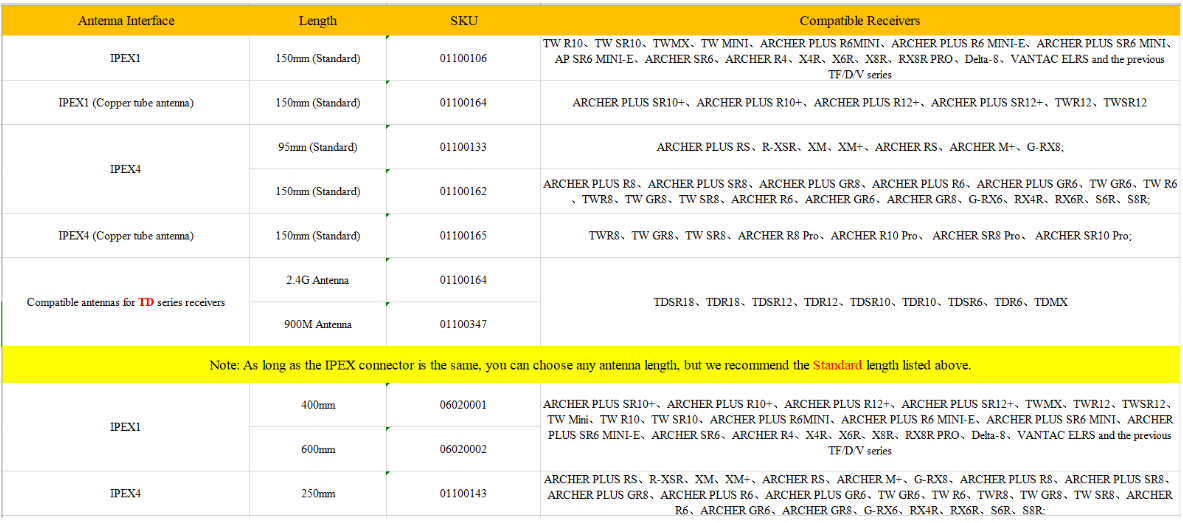Viewport: 1183px width, 523px height.
Task: Select the "2.4G Antenna" cell
Action: (x=318, y=280)
